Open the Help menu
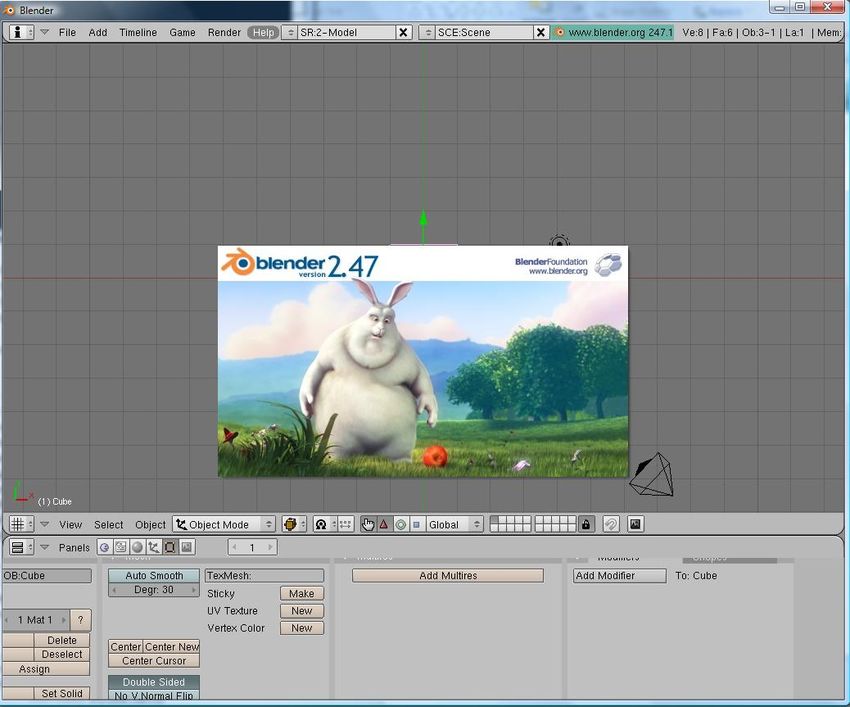Viewport: 850px width, 707px height. click(263, 33)
